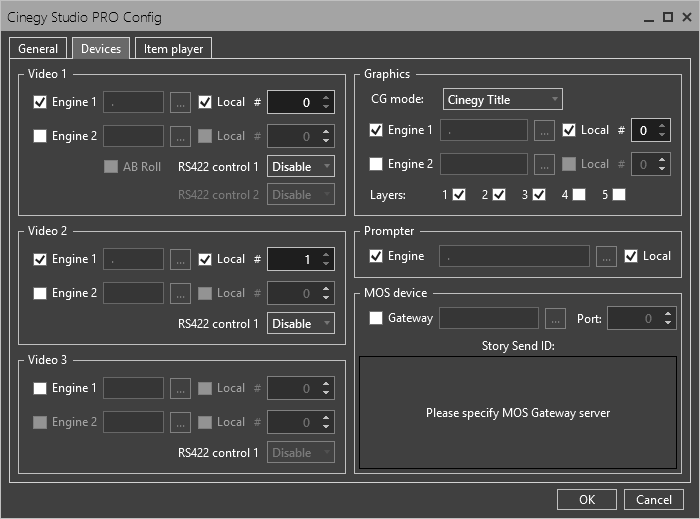Open Video 1 RS422 control 1 dropdown

pos(301,166)
